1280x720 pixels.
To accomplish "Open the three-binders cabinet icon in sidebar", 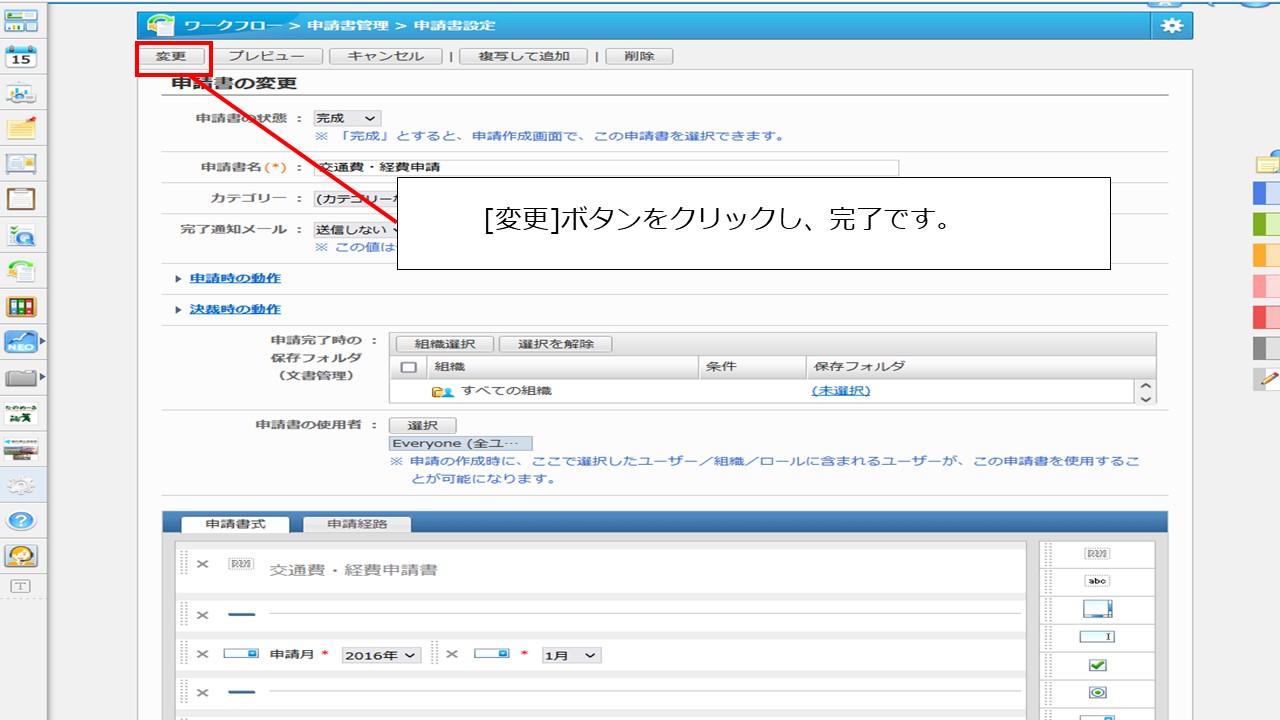I will tap(21, 307).
